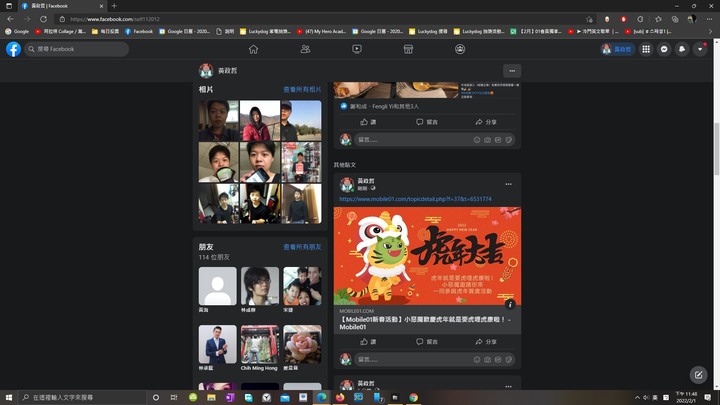Open a new browser tab
The image size is (720, 405).
click(114, 6)
